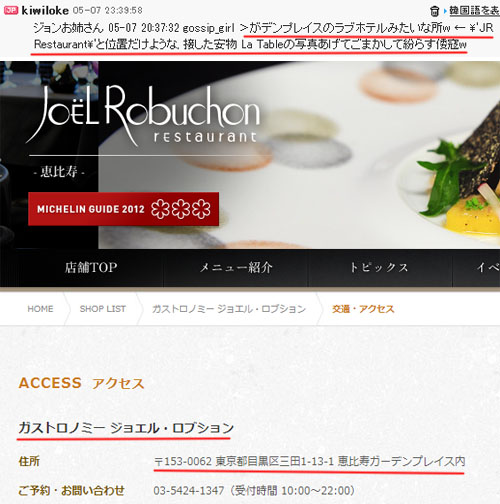Select the トピックス navigation tab
This screenshot has width=500, height=504.
coord(380,267)
